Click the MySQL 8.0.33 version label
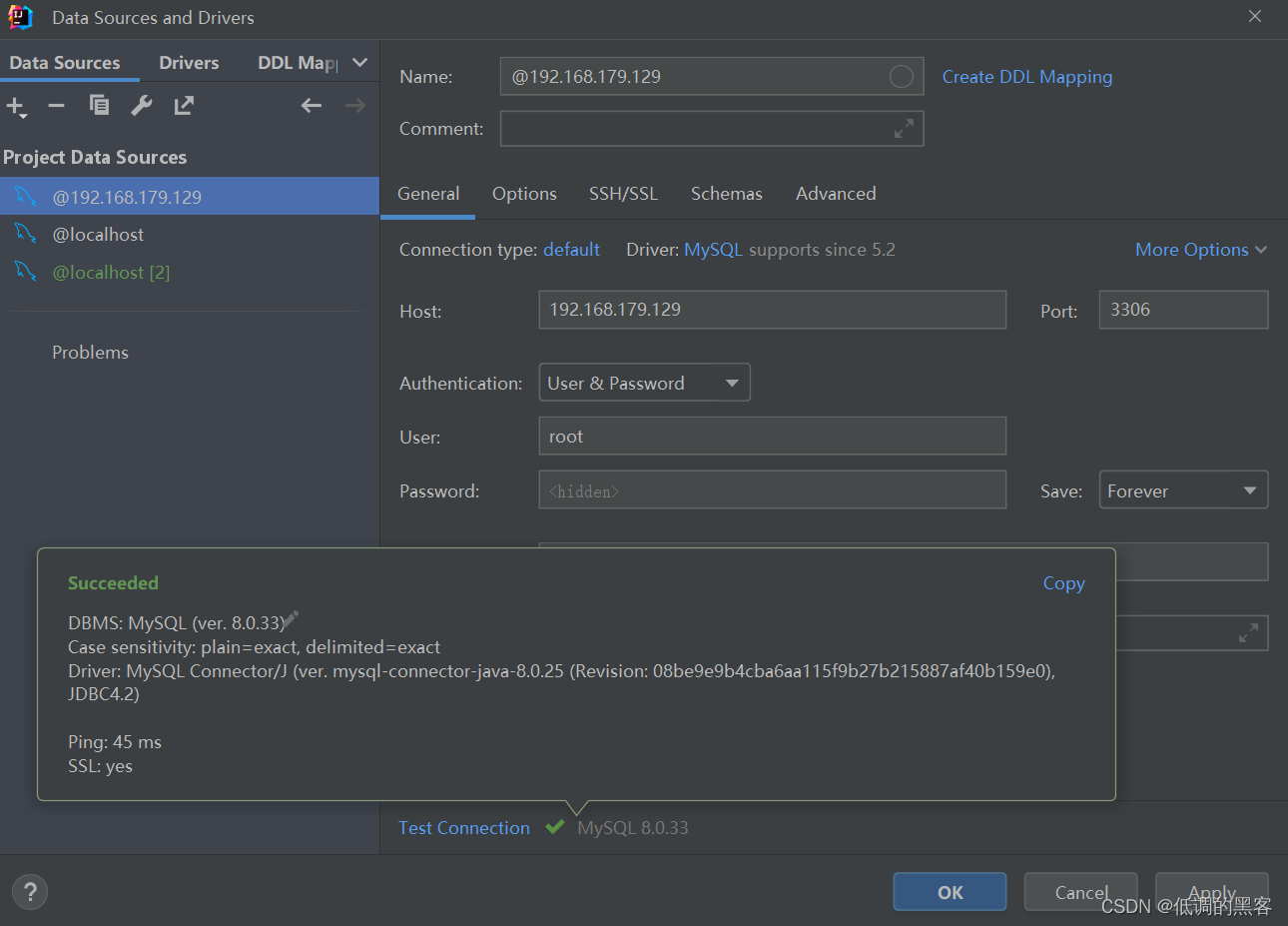This screenshot has height=926, width=1288. (x=633, y=828)
